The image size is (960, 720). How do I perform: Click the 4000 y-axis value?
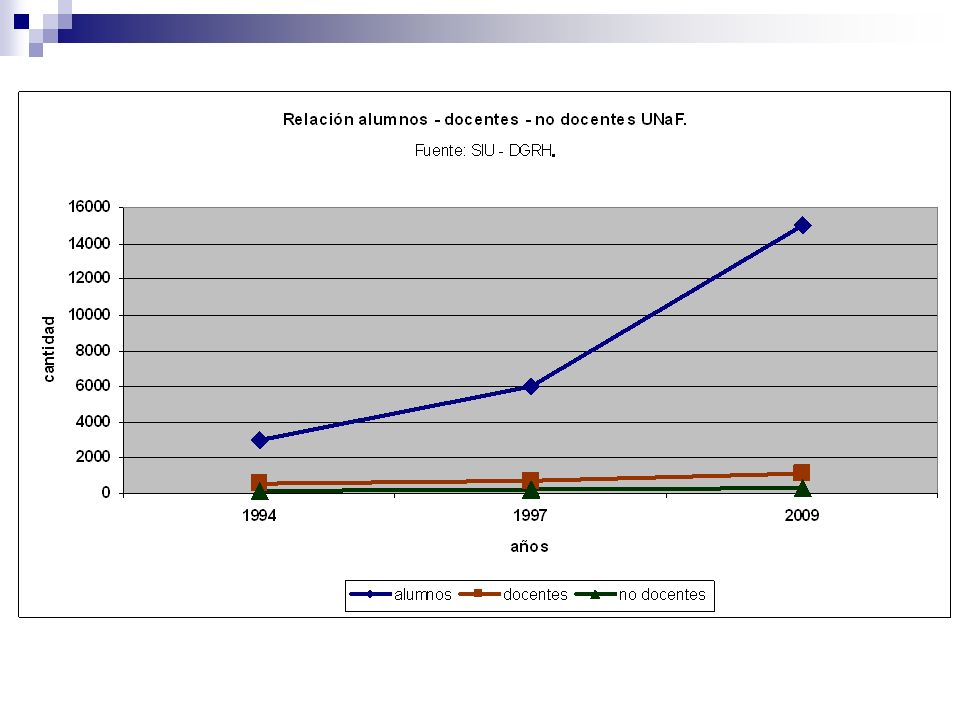[92, 422]
